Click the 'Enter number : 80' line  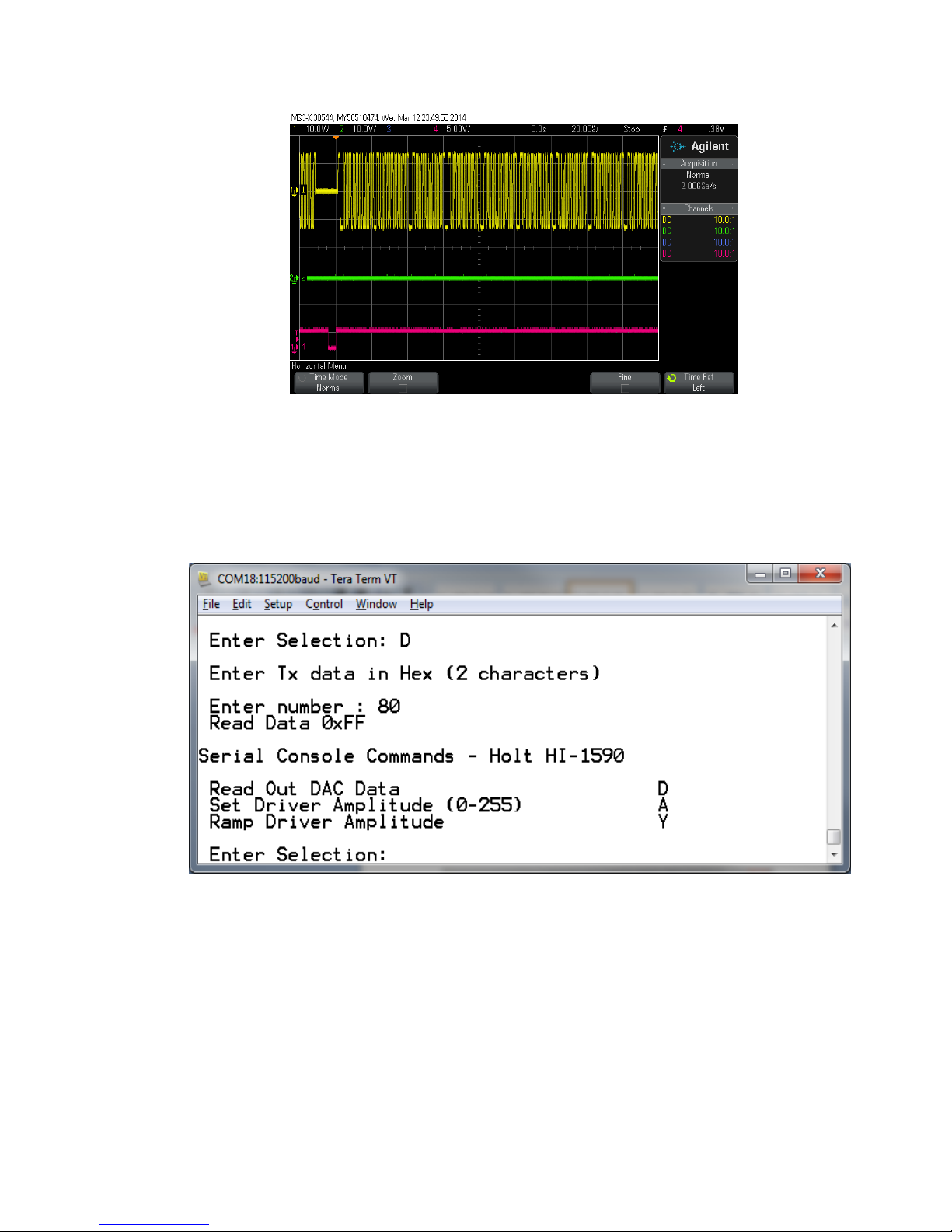tap(305, 707)
